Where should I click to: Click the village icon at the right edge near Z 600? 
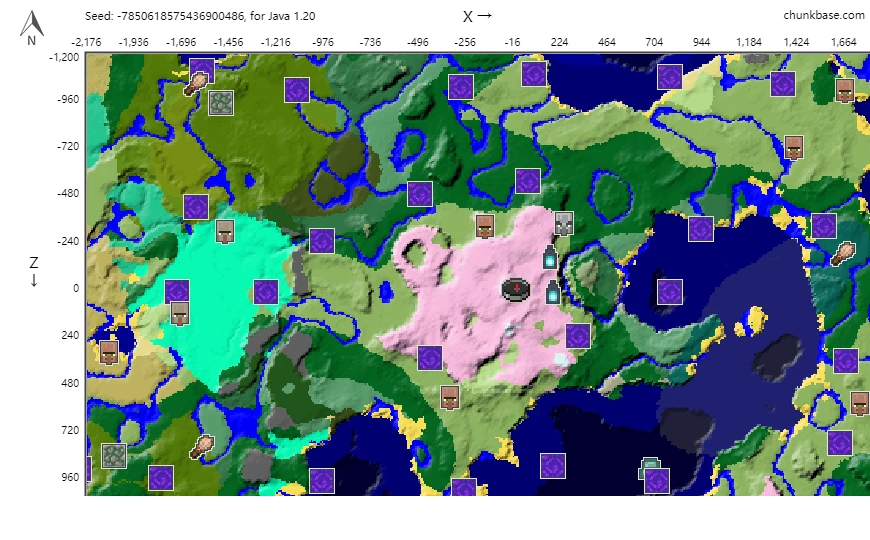tap(859, 403)
